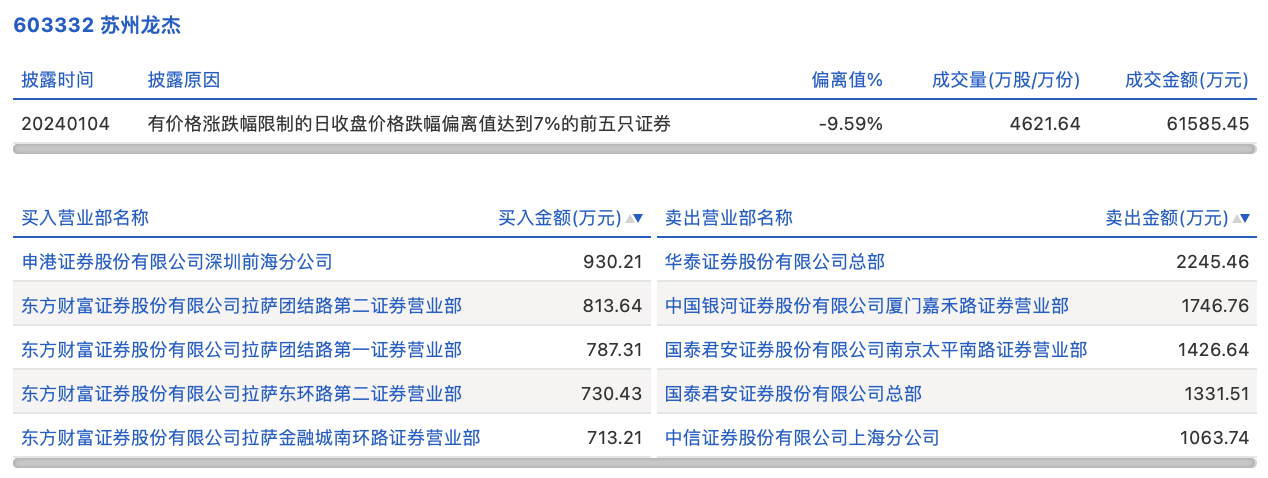Sort by 买入金额(万元) column header
Viewport: 1268px width, 478px height.
(559, 218)
